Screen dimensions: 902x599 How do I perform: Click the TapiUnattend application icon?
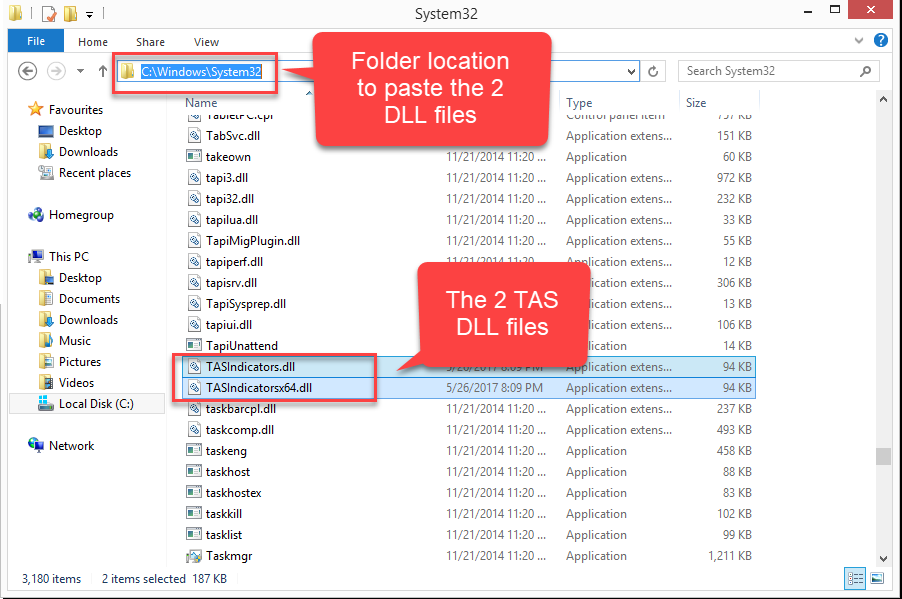click(194, 345)
